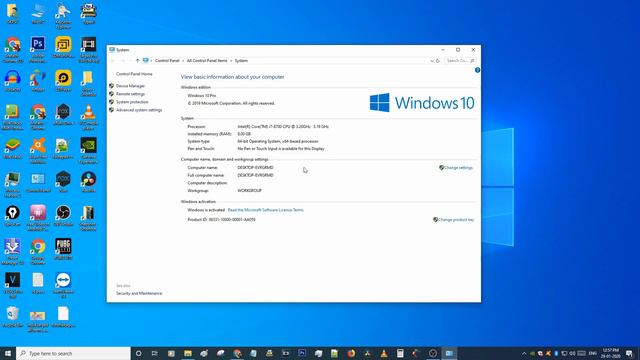Select Control Panel in the breadcrumb path
The width and height of the screenshot is (640, 360).
point(167,61)
